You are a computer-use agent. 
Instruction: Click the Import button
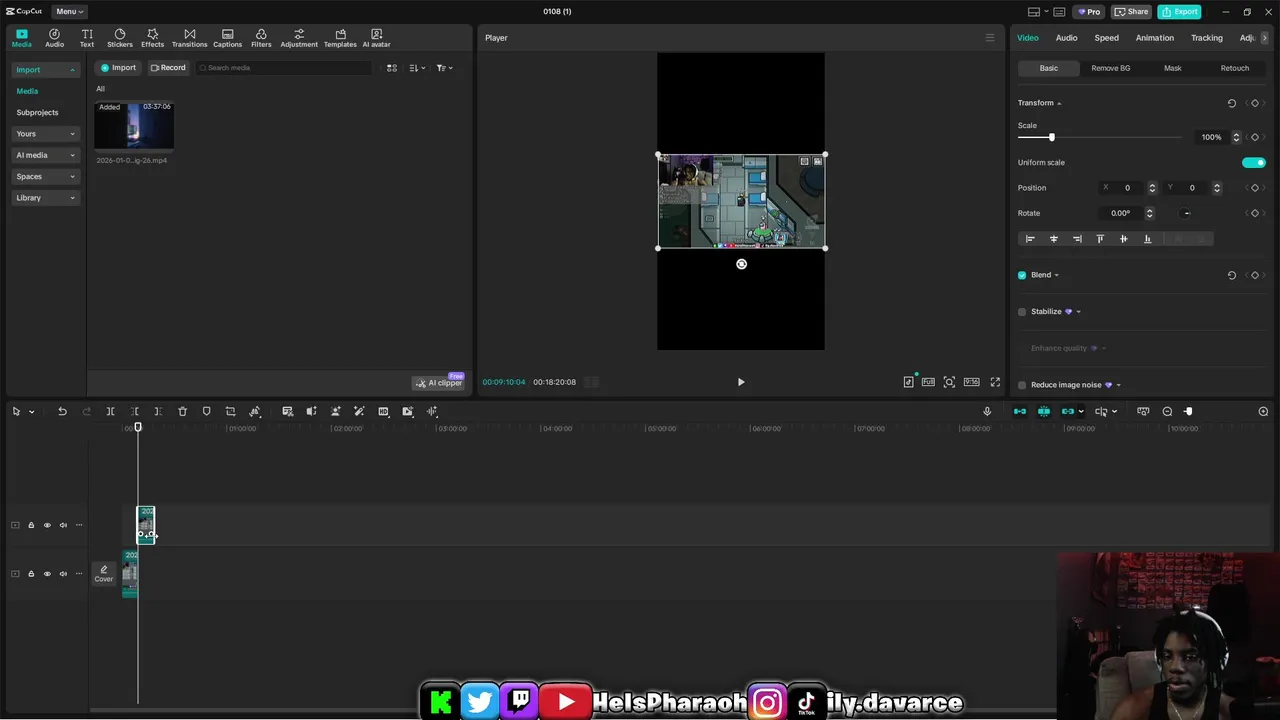click(118, 68)
